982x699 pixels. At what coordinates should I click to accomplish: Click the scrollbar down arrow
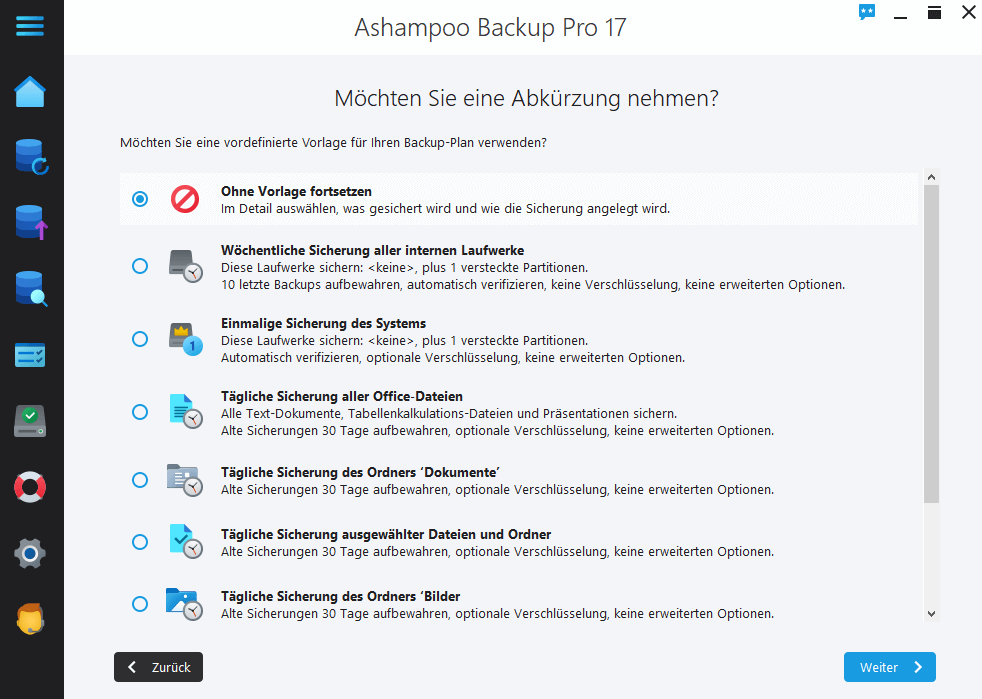point(931,613)
